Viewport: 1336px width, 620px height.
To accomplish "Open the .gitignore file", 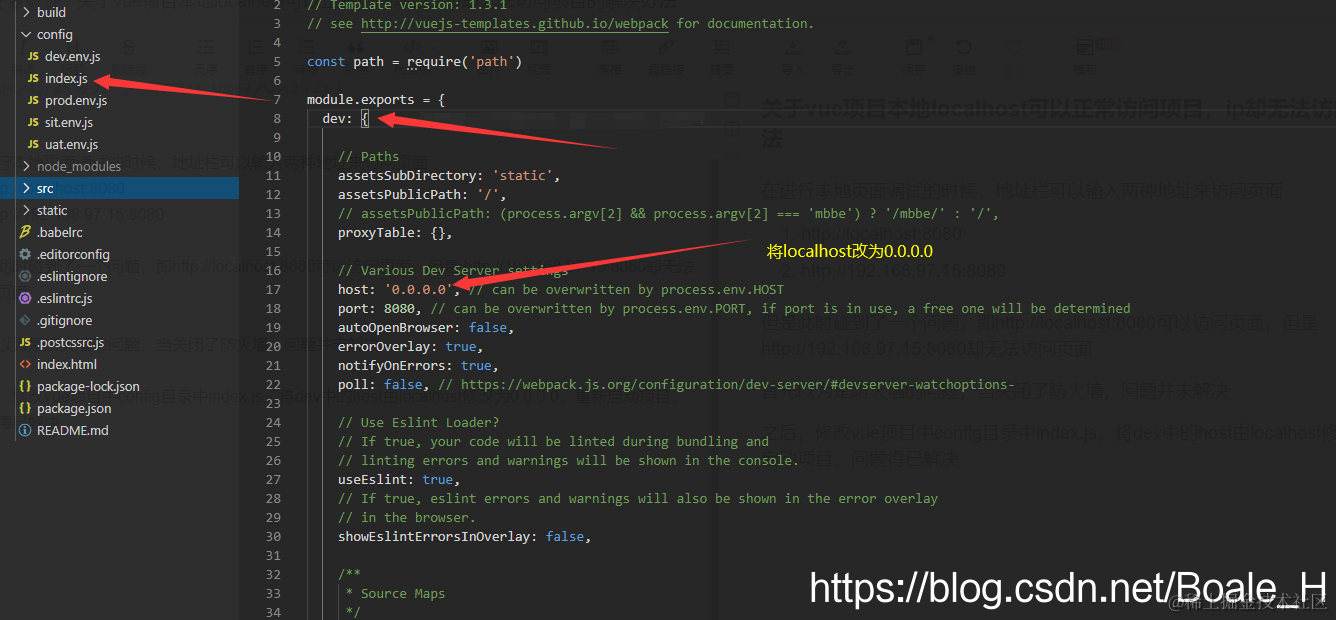I will pos(64,321).
